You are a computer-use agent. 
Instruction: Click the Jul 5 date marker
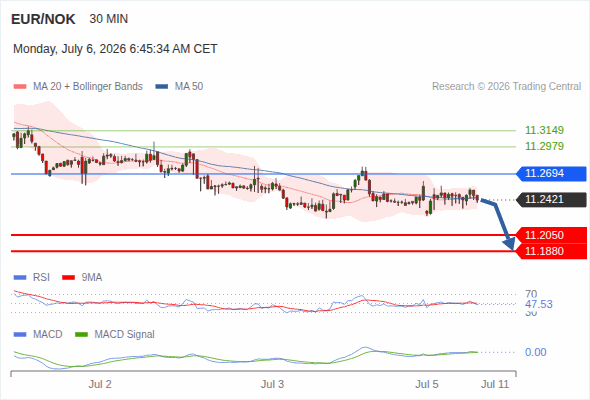pyautogui.click(x=427, y=384)
